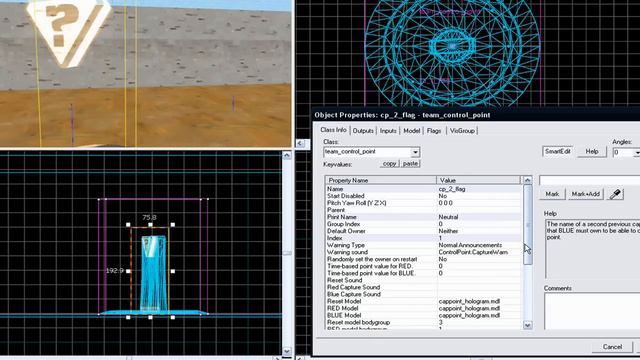Open the Inputs tab

tap(388, 131)
